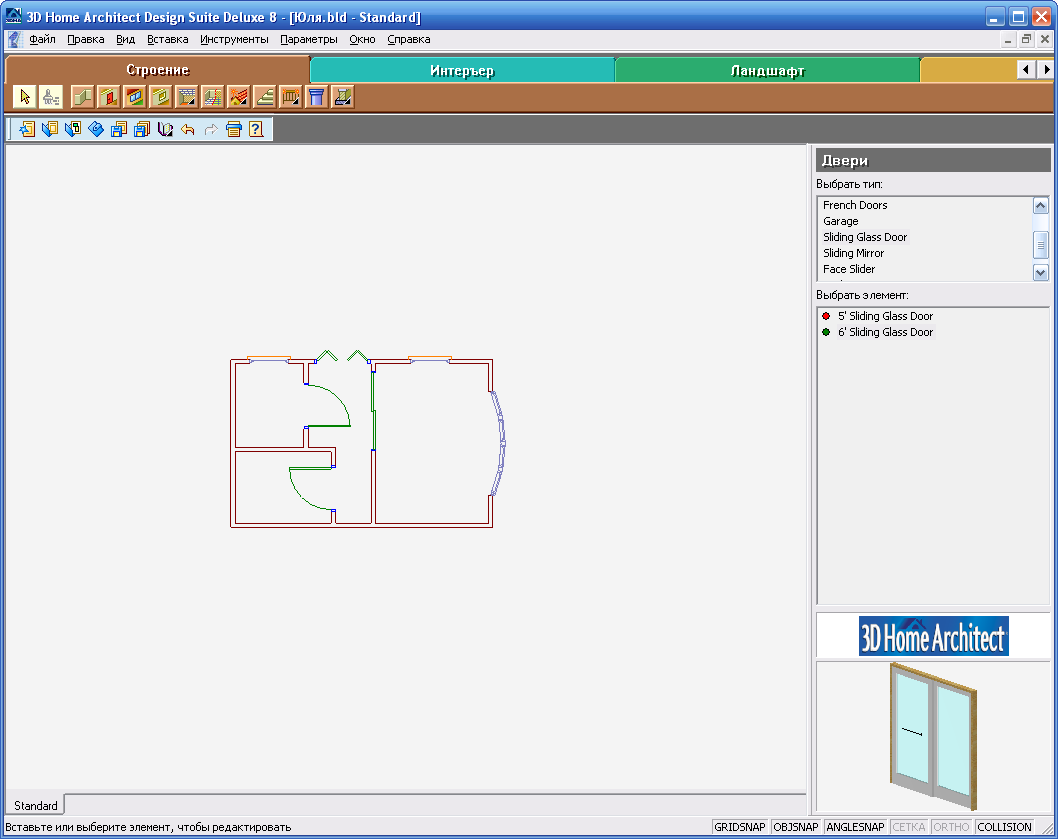This screenshot has width=1058, height=839.
Task: Choose the Walls tool icon
Action: pyautogui.click(x=82, y=97)
